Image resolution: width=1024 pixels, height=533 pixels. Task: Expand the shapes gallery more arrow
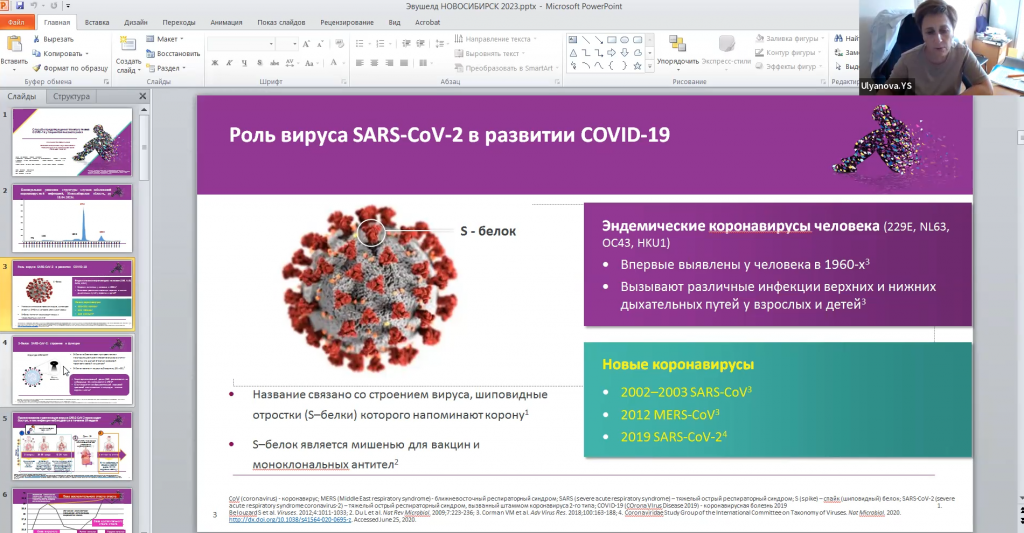pos(650,66)
